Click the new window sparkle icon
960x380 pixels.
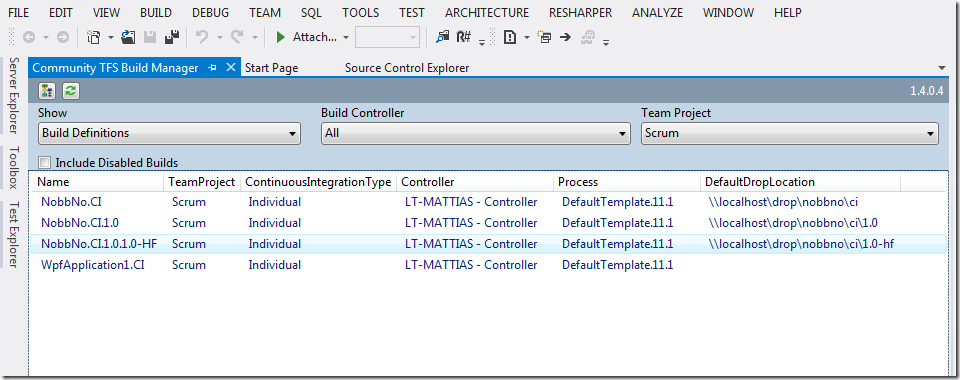point(544,37)
